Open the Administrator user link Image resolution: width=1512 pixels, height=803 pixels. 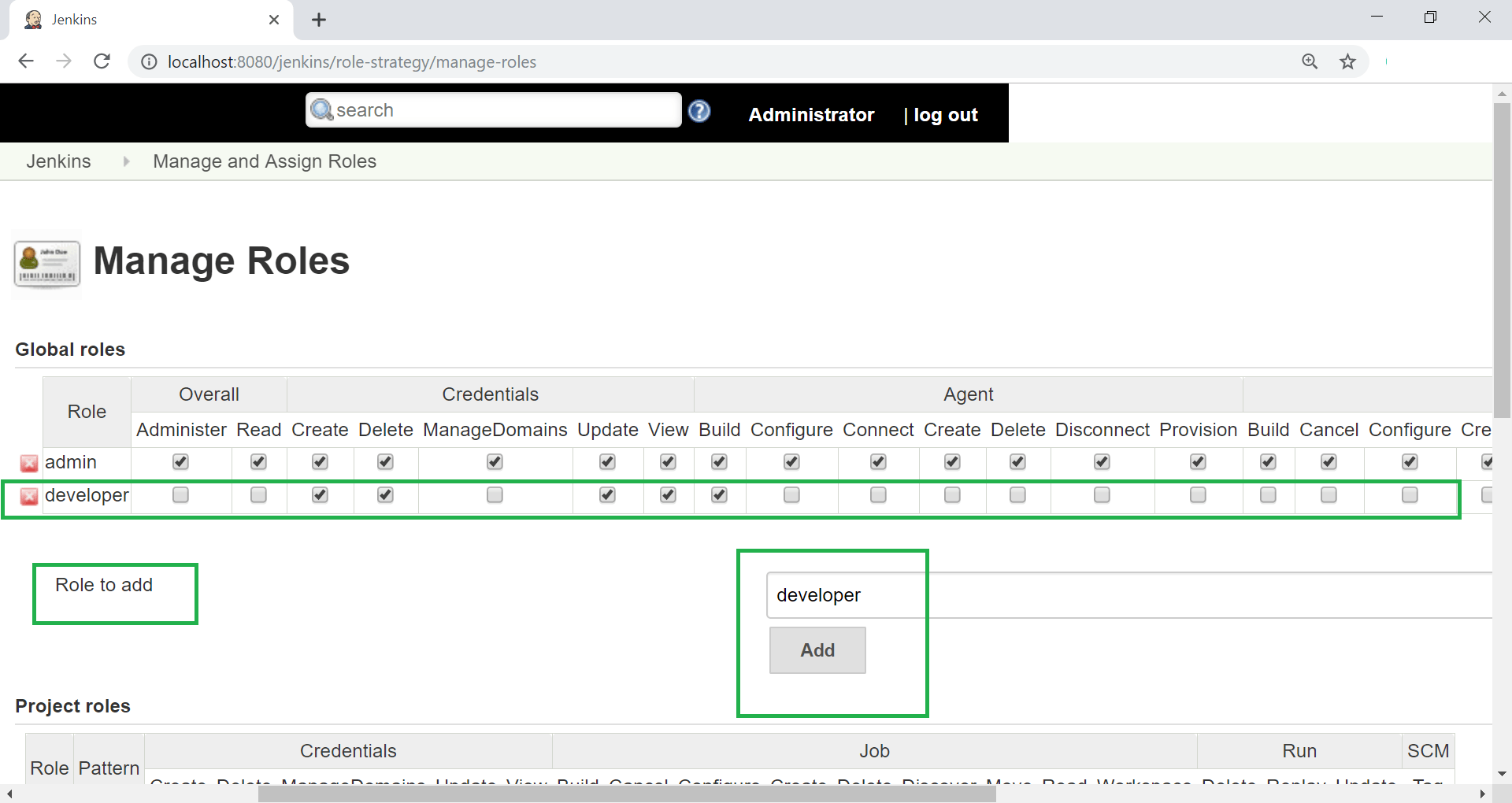tap(811, 115)
